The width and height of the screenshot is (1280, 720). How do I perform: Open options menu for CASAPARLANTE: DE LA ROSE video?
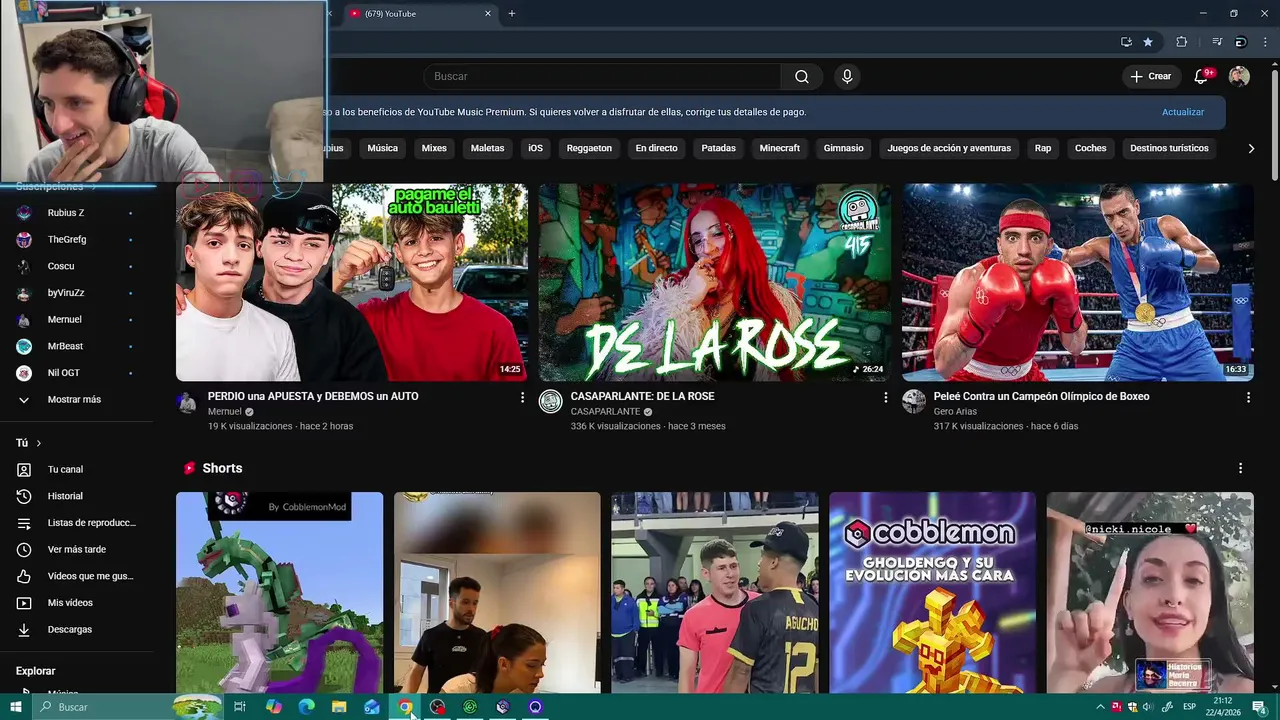coord(885,398)
